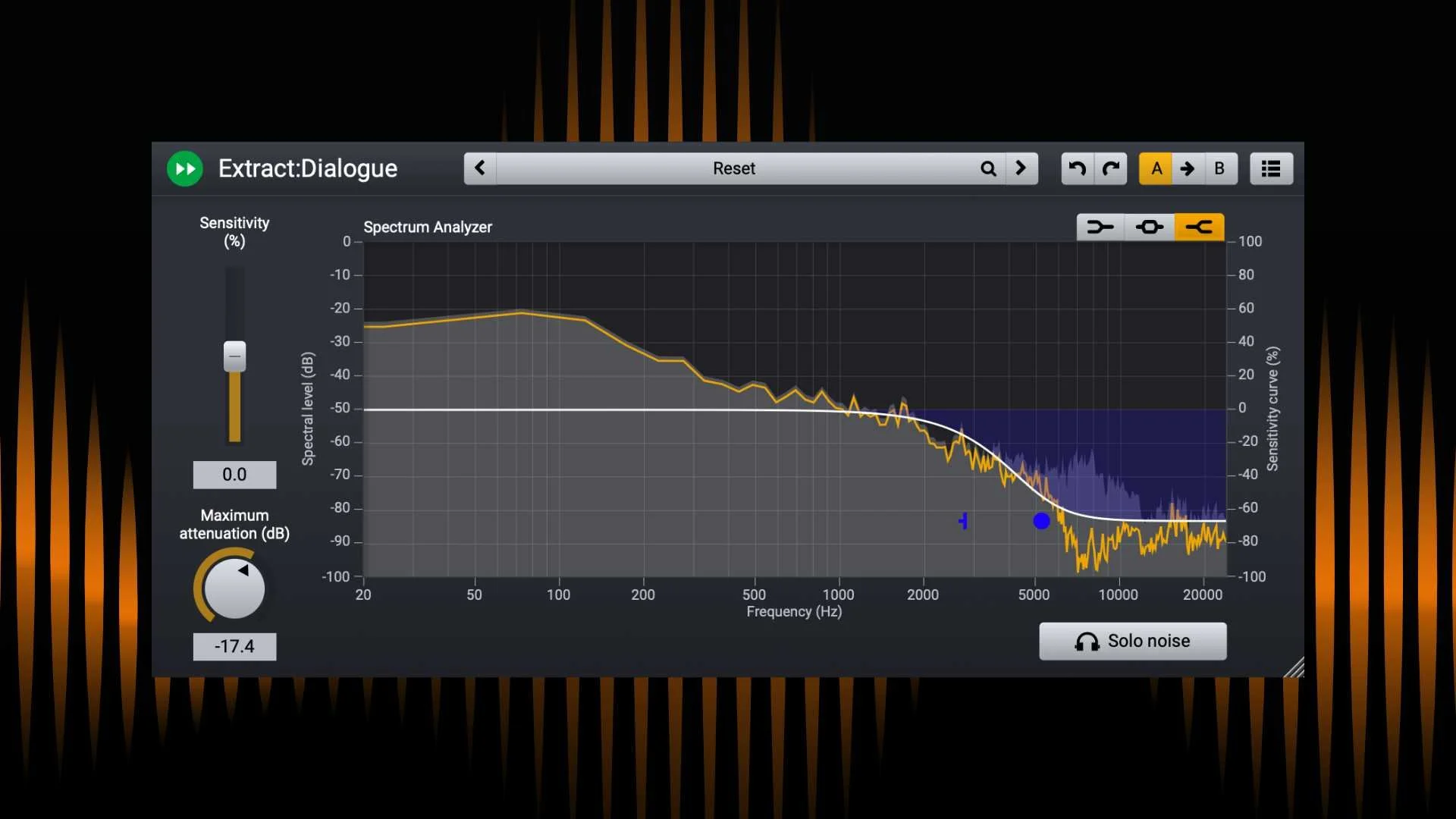
Task: Click the Spectrum Analyzer panel label
Action: (x=427, y=227)
